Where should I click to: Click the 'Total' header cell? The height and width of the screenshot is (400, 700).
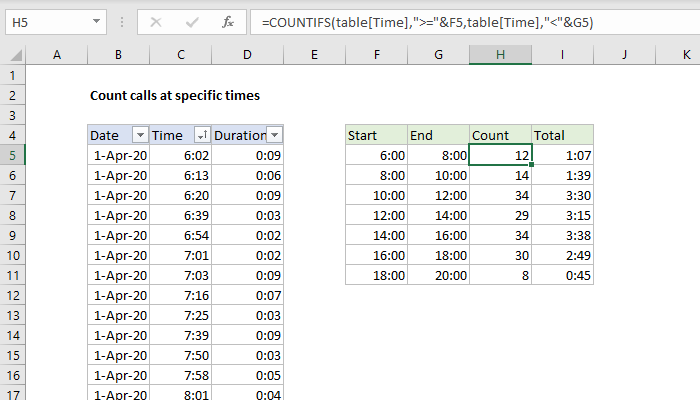click(562, 135)
